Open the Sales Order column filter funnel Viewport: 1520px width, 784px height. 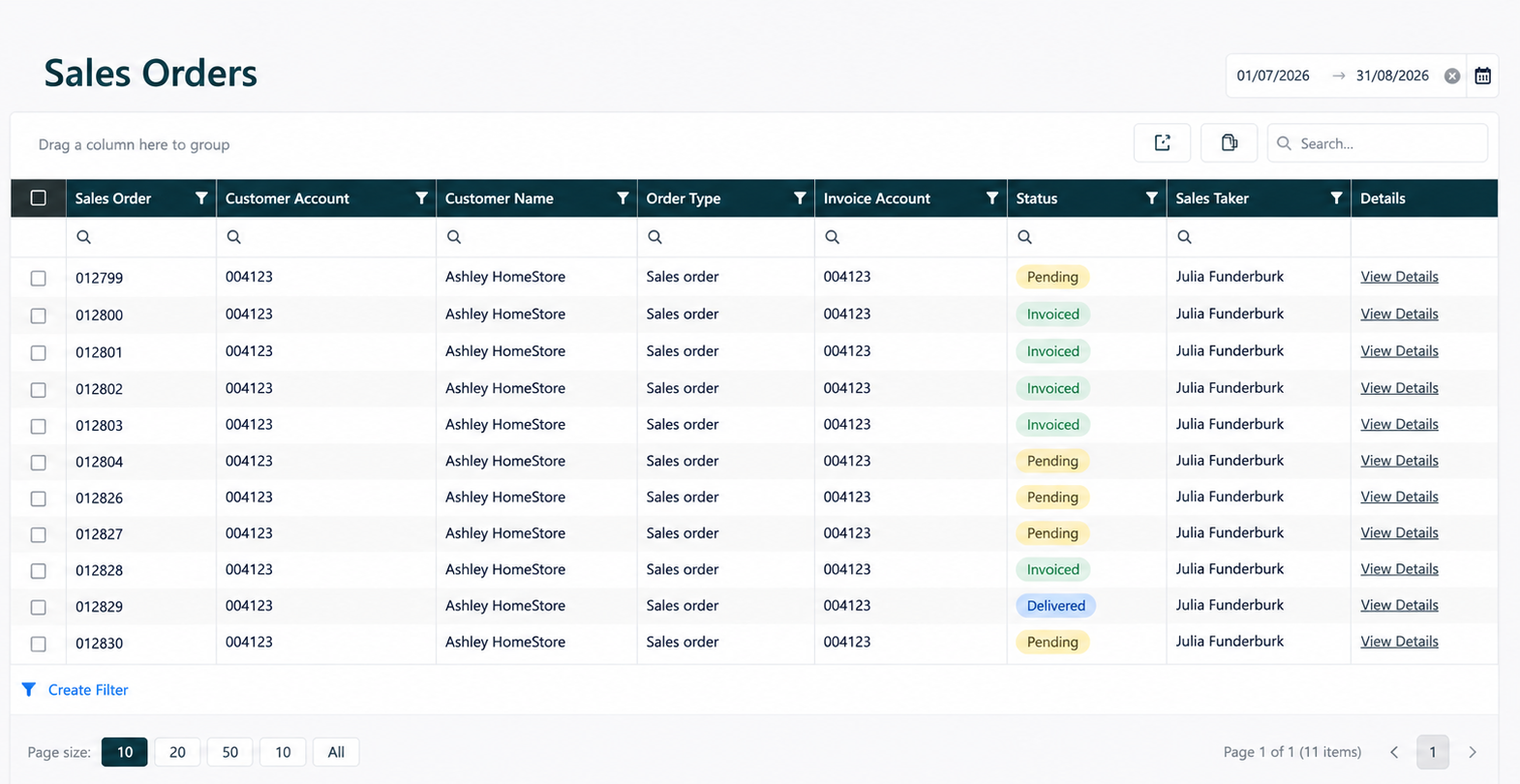201,198
